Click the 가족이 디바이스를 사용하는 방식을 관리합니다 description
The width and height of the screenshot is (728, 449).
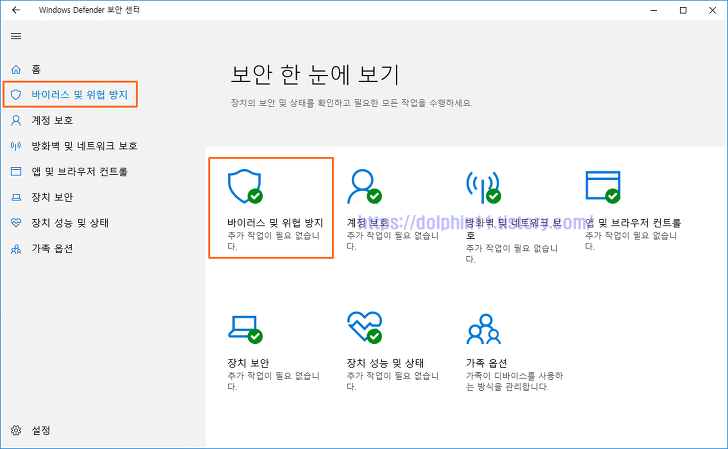[514, 381]
